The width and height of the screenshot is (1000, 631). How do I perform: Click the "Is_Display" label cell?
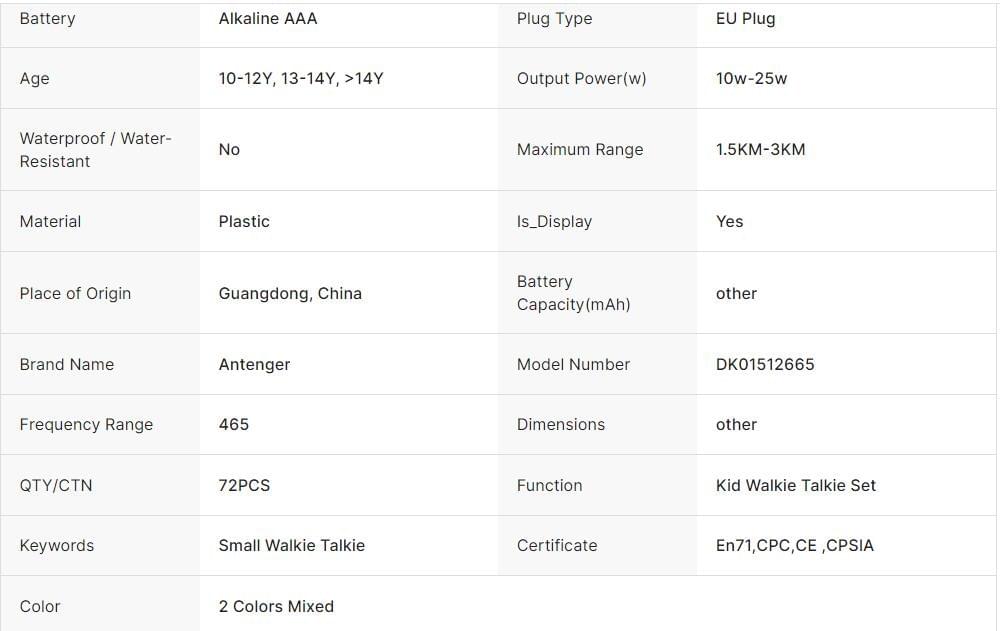pyautogui.click(x=554, y=222)
